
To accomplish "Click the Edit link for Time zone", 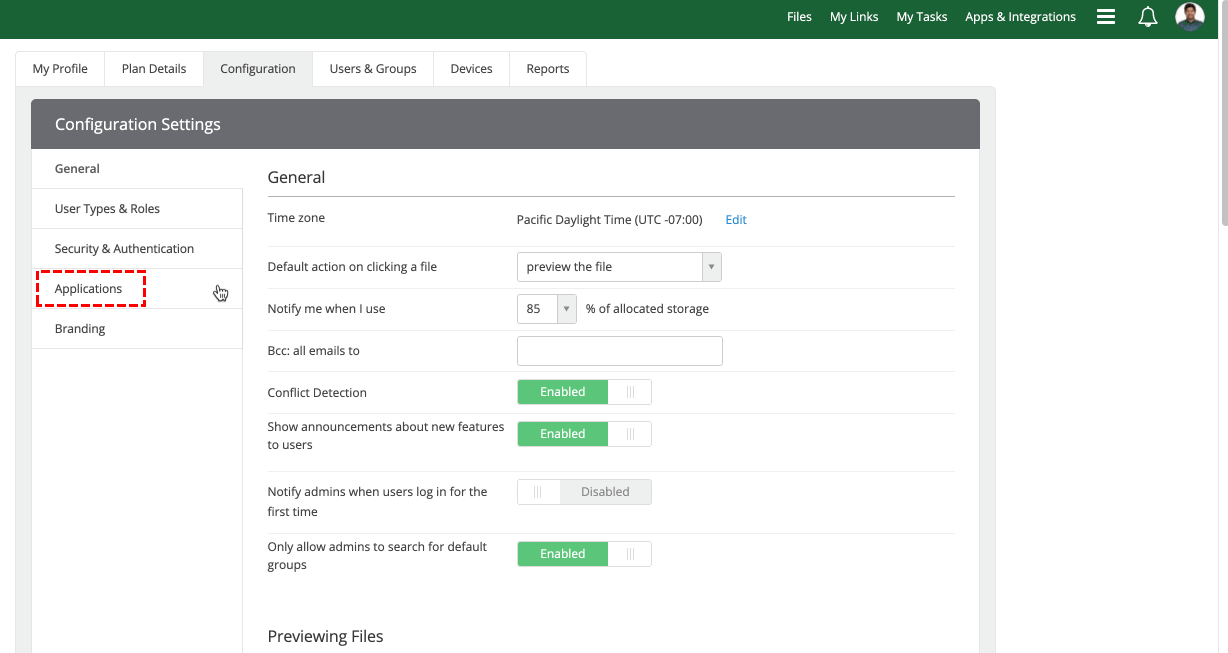I will (736, 220).
